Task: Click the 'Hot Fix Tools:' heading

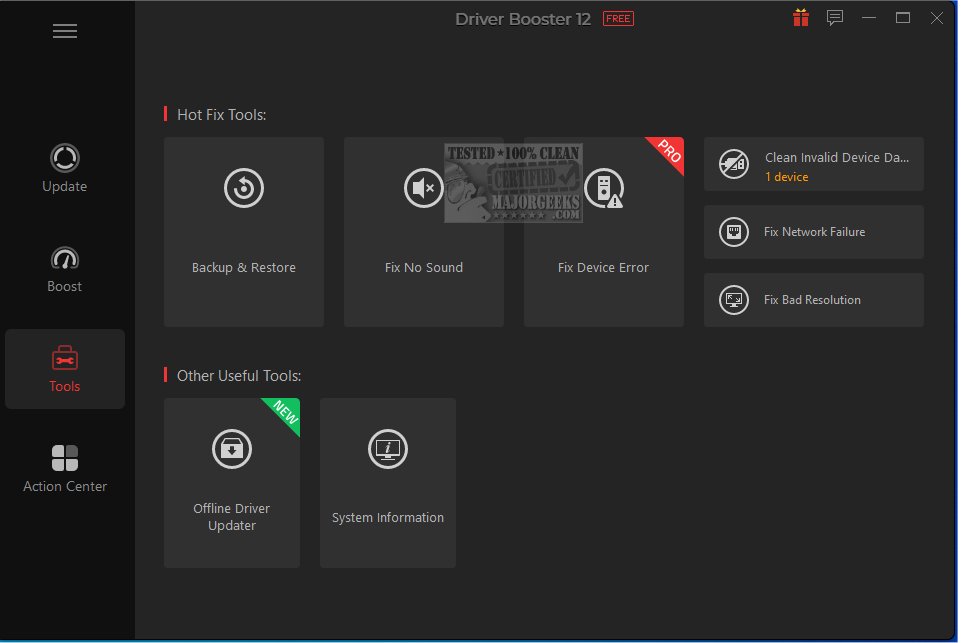Action: pos(221,115)
